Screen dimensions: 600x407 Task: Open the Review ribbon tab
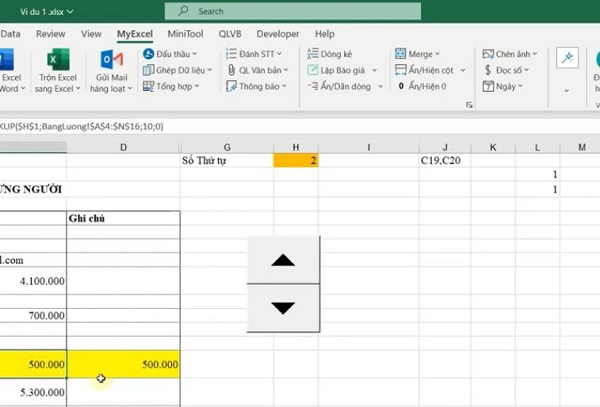tap(51, 34)
